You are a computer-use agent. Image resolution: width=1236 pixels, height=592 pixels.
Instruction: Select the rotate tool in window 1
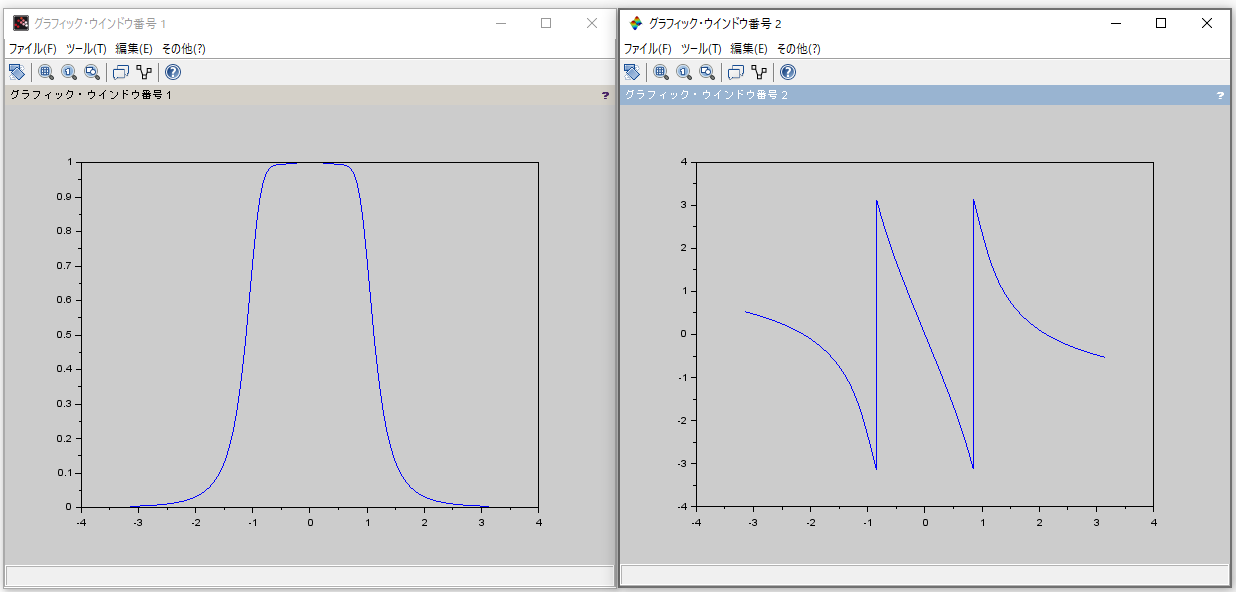click(x=16, y=72)
